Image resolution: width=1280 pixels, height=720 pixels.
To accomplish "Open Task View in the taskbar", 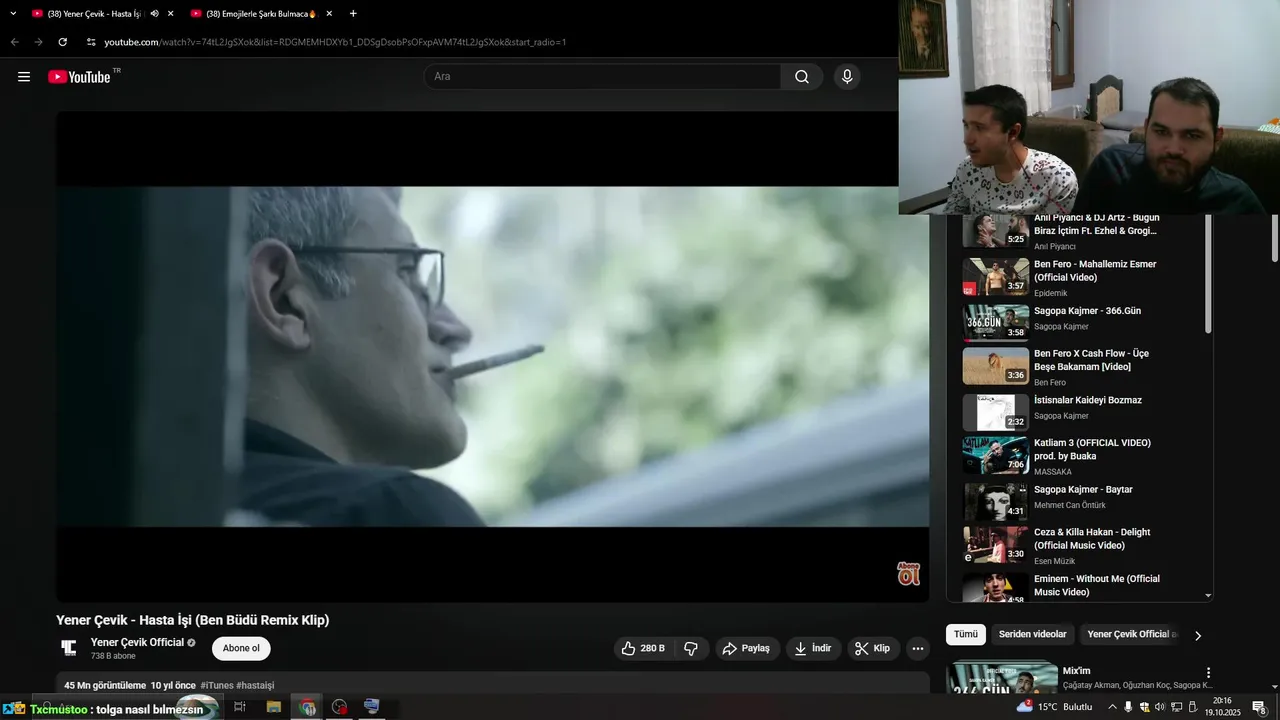I will (240, 707).
